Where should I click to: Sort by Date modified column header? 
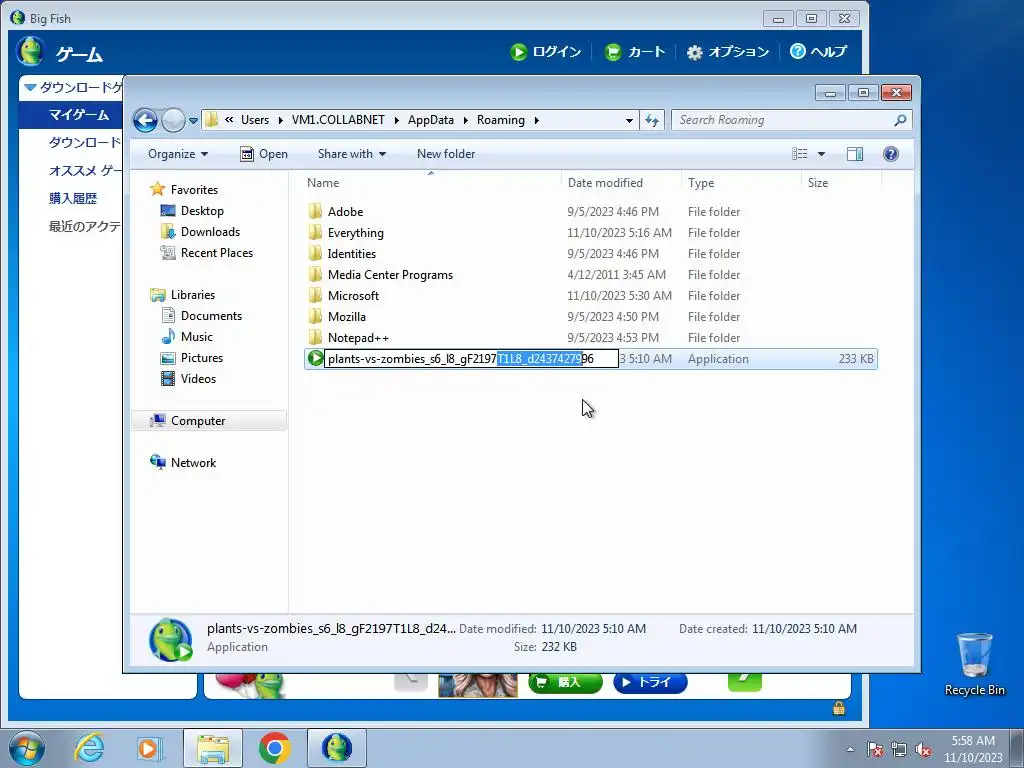(x=605, y=183)
